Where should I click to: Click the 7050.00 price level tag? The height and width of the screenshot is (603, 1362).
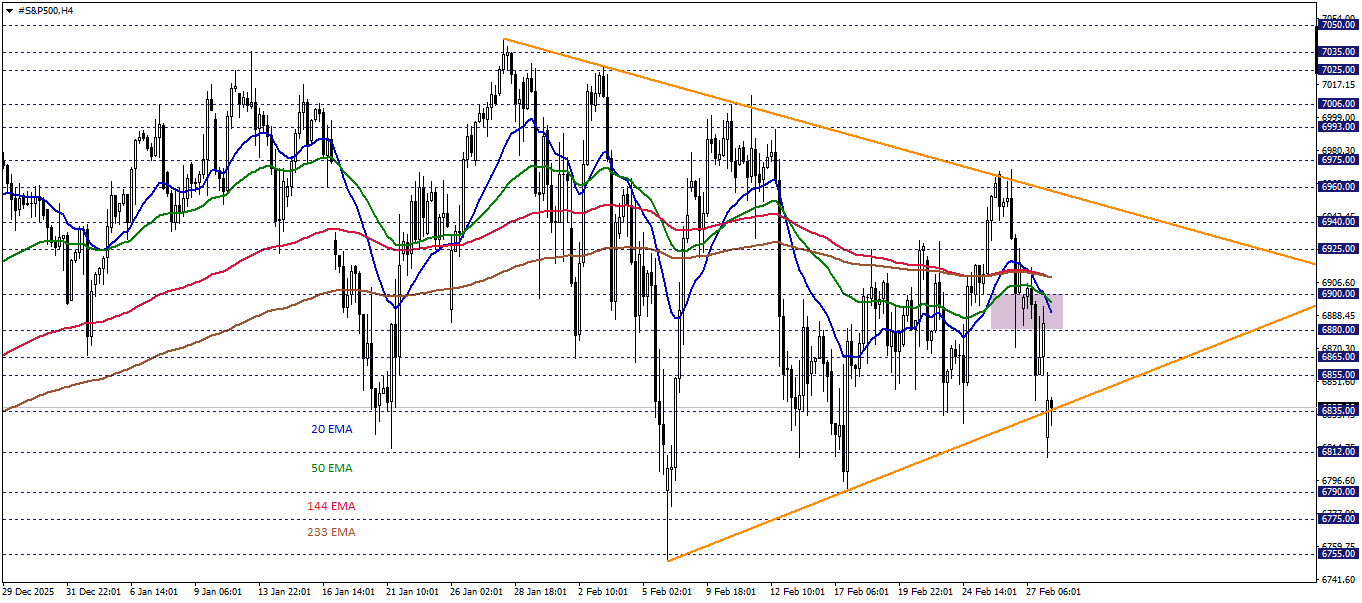pos(1337,22)
